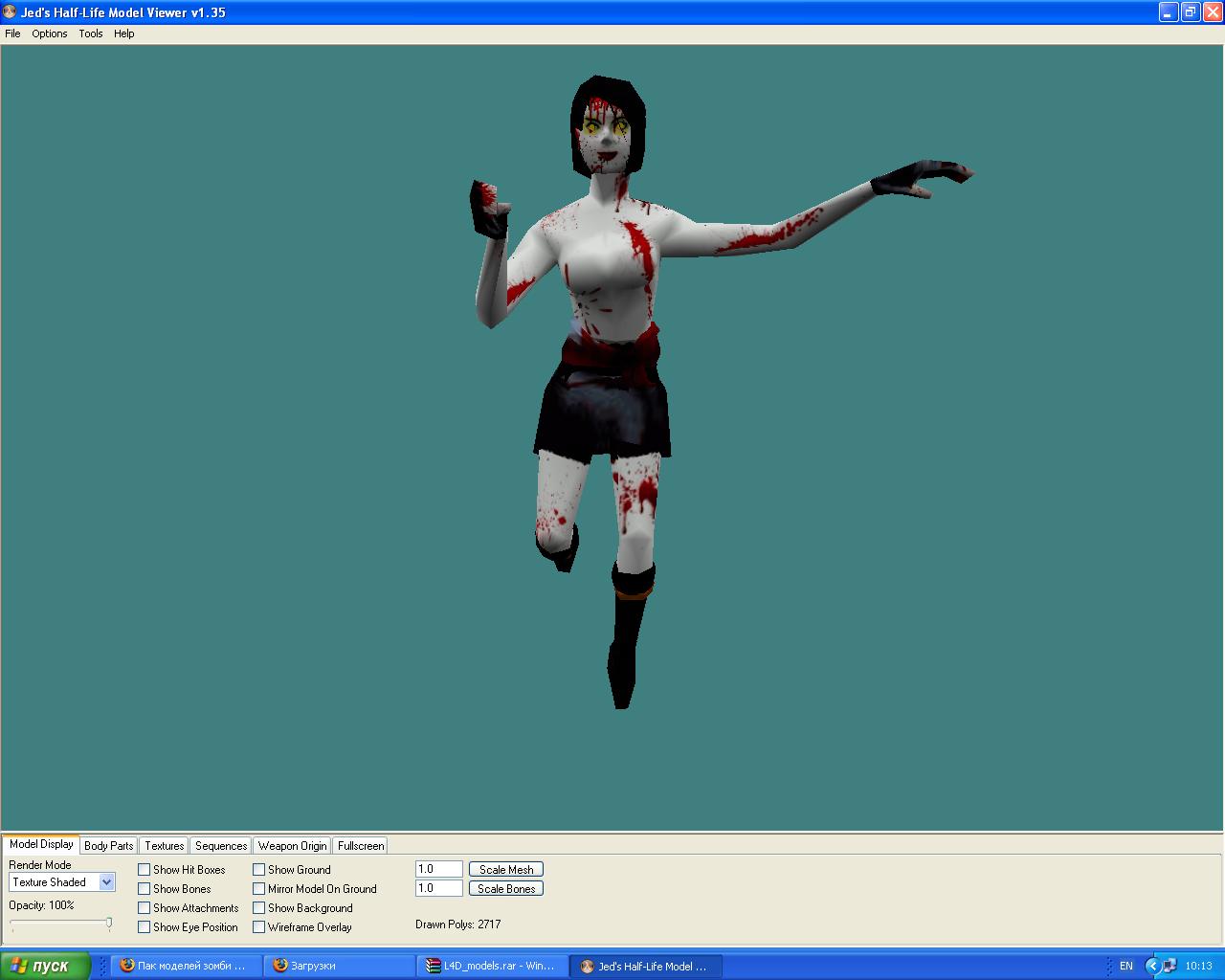Click the model viewer title bar icon
The height and width of the screenshot is (980, 1225).
click(11, 12)
